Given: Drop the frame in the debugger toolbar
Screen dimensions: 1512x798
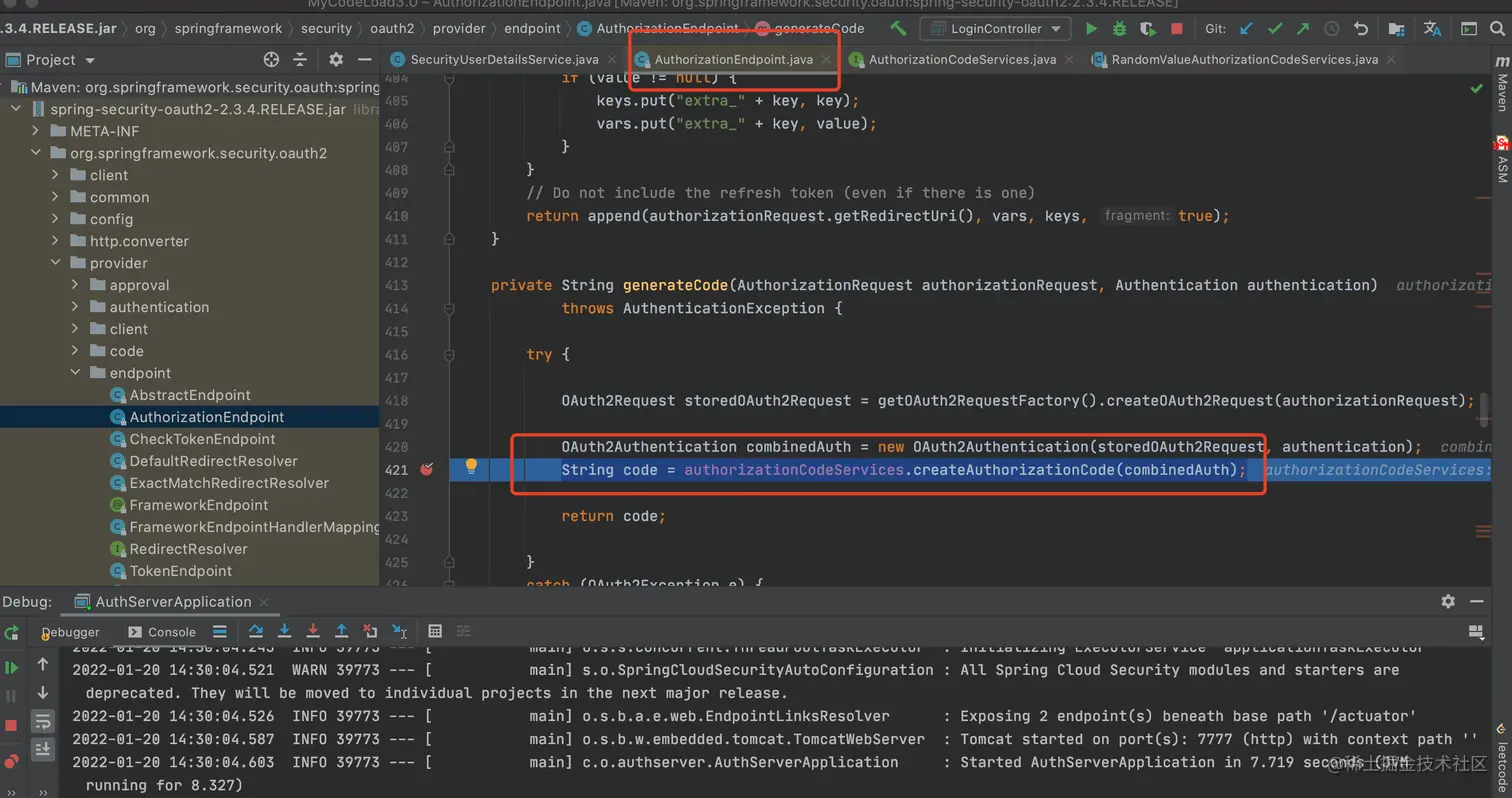Looking at the screenshot, I should [370, 631].
